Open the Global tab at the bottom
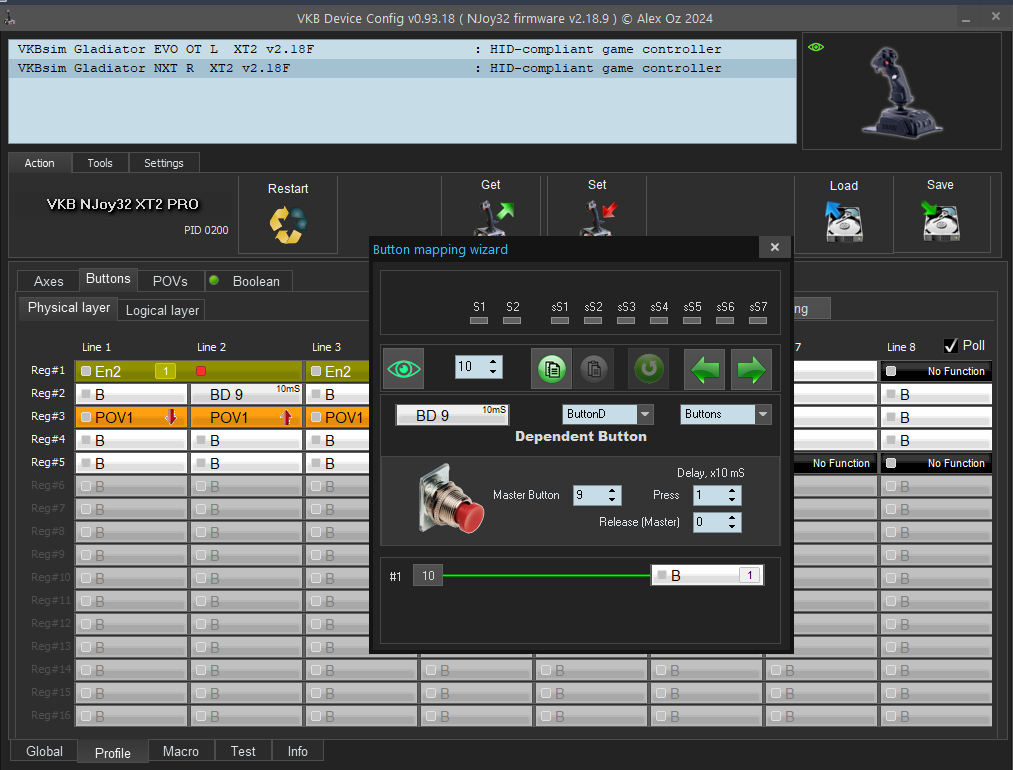Viewport: 1013px width, 770px height. point(45,752)
